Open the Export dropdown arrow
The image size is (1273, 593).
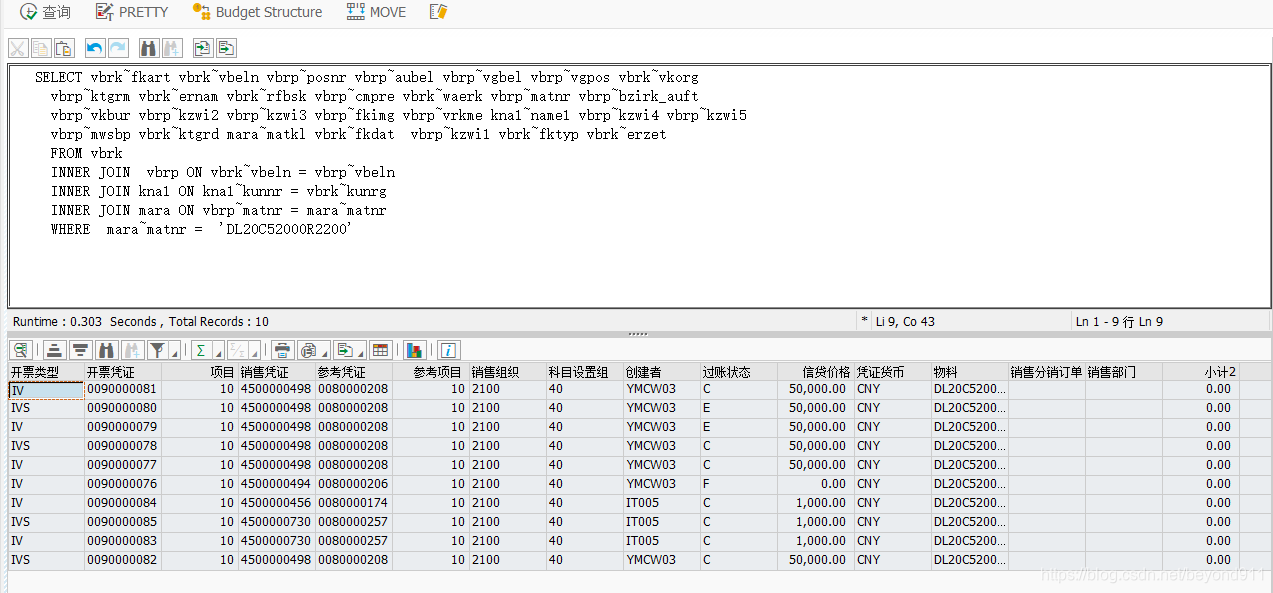coord(361,353)
